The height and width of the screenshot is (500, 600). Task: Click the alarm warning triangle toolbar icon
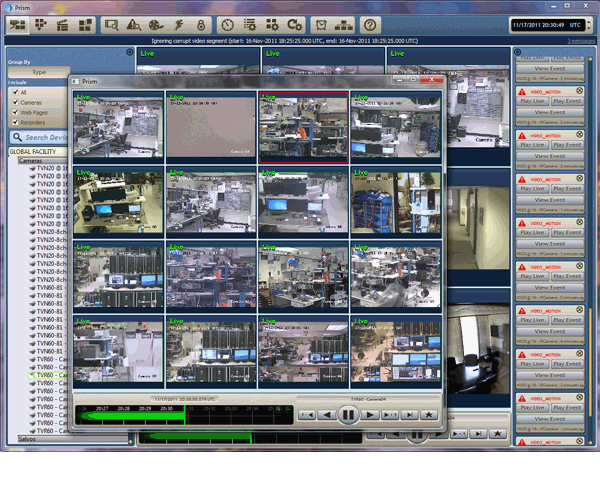(x=133, y=24)
